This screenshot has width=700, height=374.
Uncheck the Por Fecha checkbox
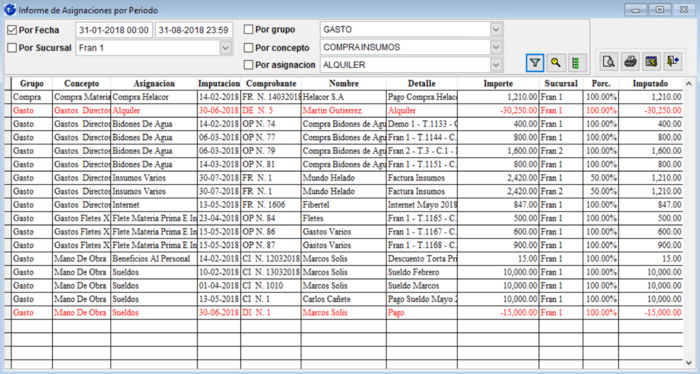(x=12, y=30)
